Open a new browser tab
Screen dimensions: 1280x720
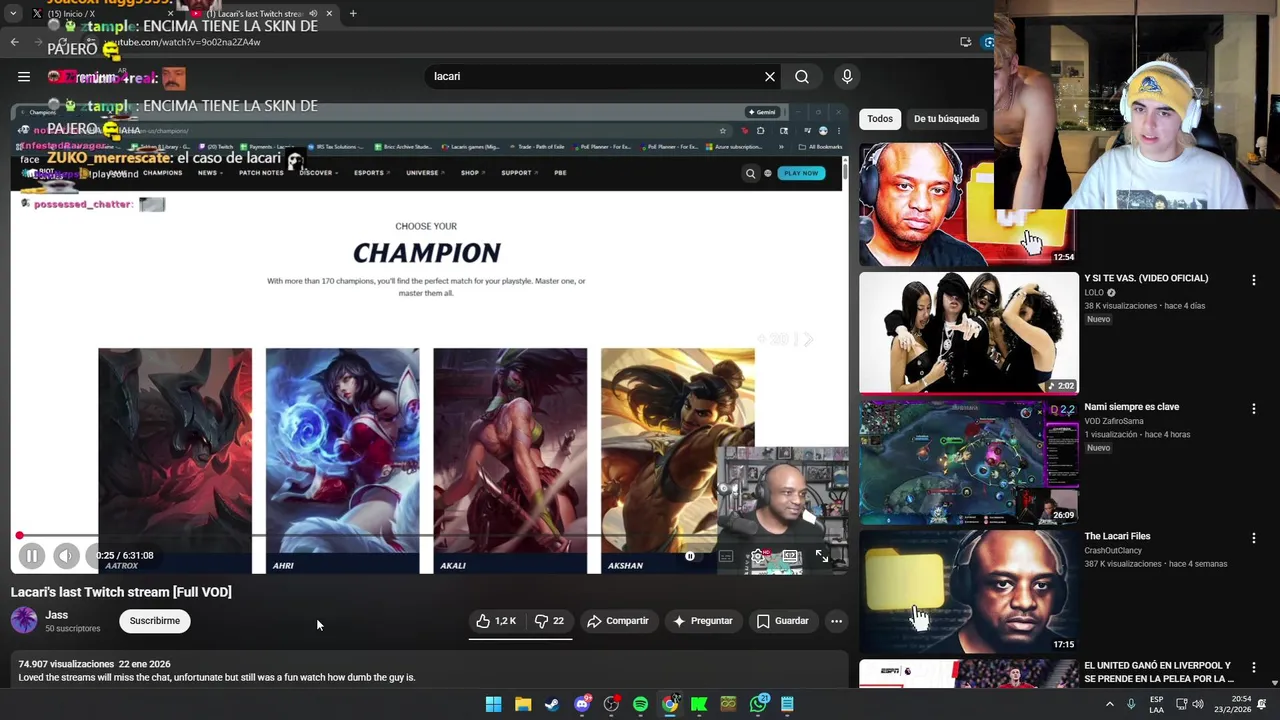[353, 14]
